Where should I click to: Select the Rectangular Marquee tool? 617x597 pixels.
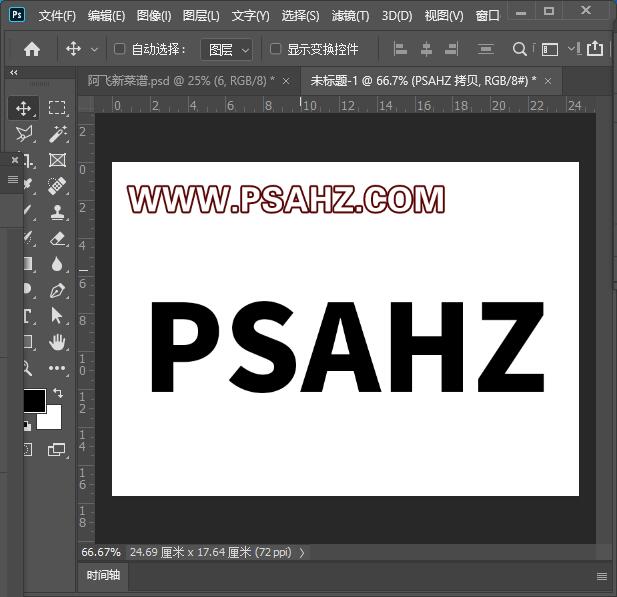57,108
